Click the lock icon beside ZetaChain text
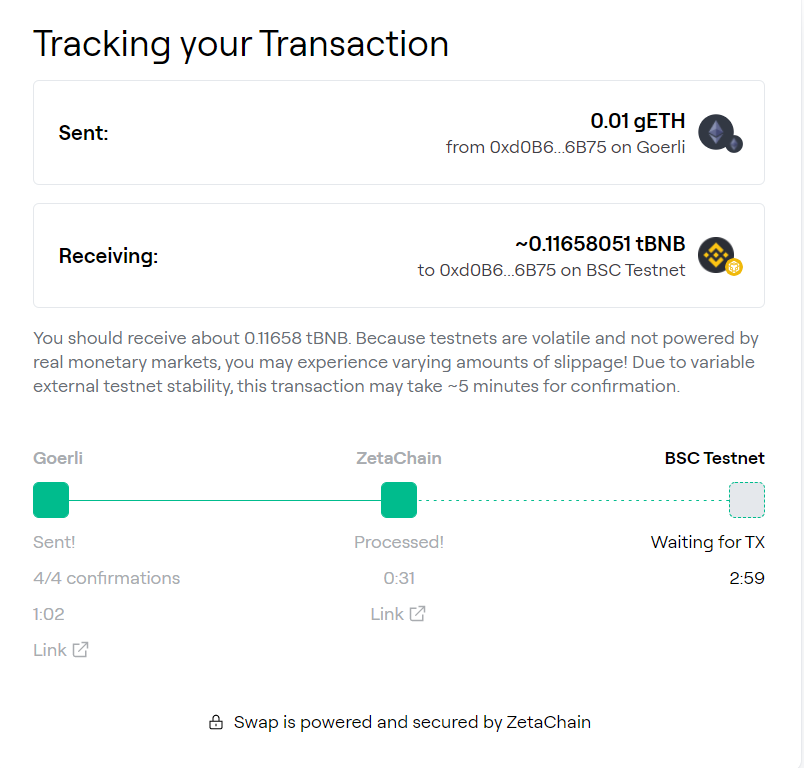This screenshot has height=768, width=804. (x=215, y=722)
